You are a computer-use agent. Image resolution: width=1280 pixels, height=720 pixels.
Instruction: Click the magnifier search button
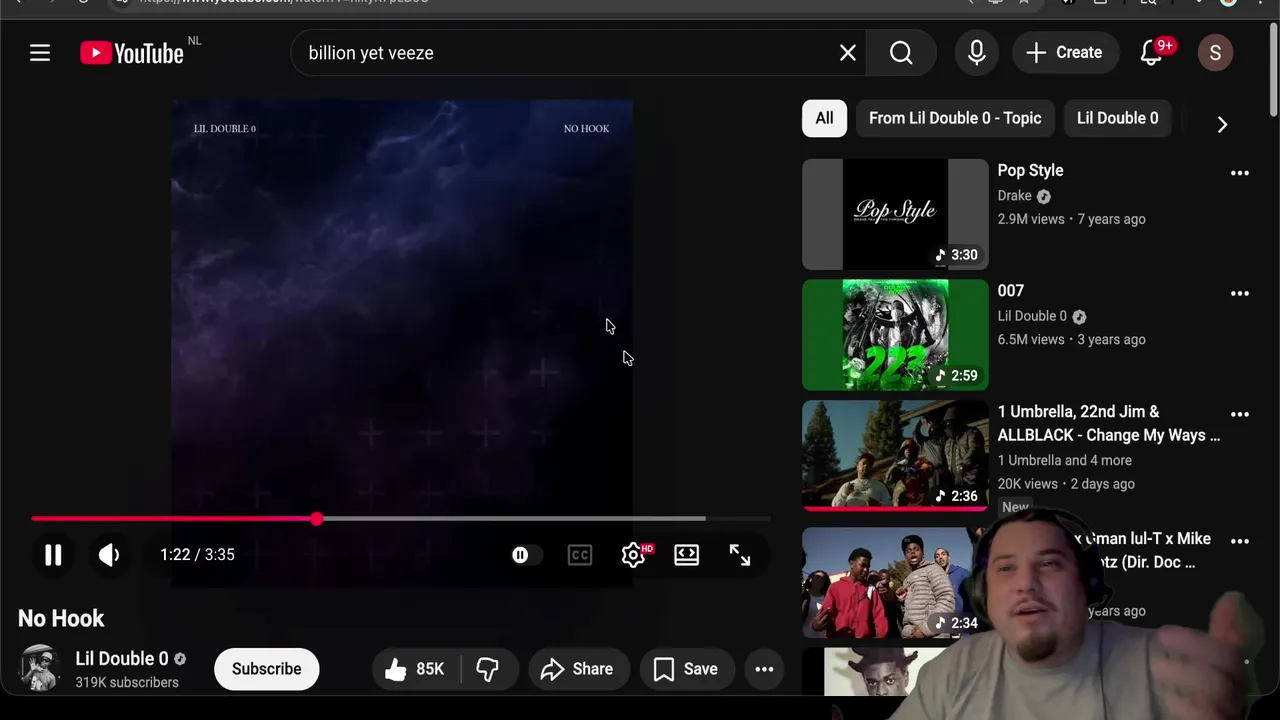click(901, 53)
